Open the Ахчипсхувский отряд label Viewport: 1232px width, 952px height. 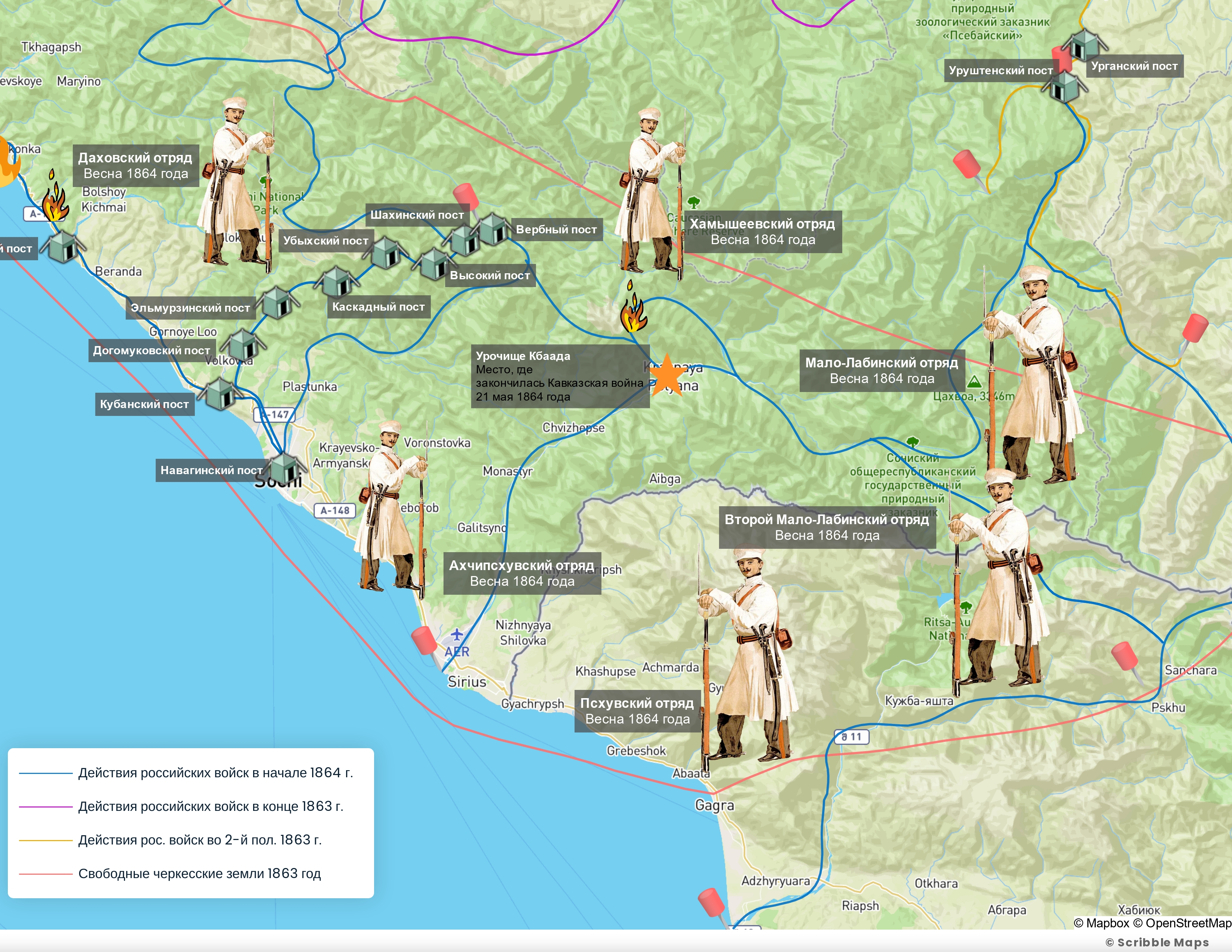point(522,573)
